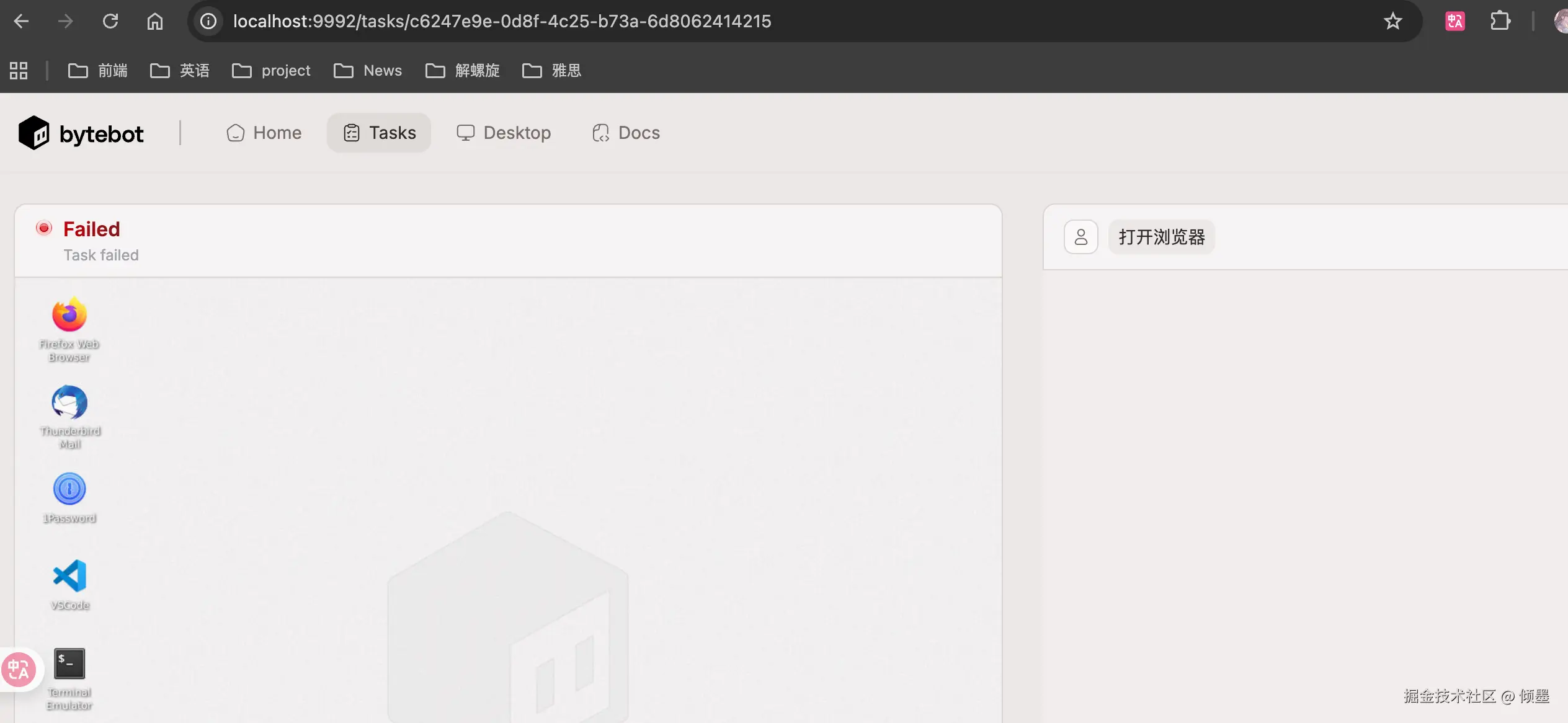Open the Docs tab
The height and width of the screenshot is (723, 1568).
tap(626, 133)
